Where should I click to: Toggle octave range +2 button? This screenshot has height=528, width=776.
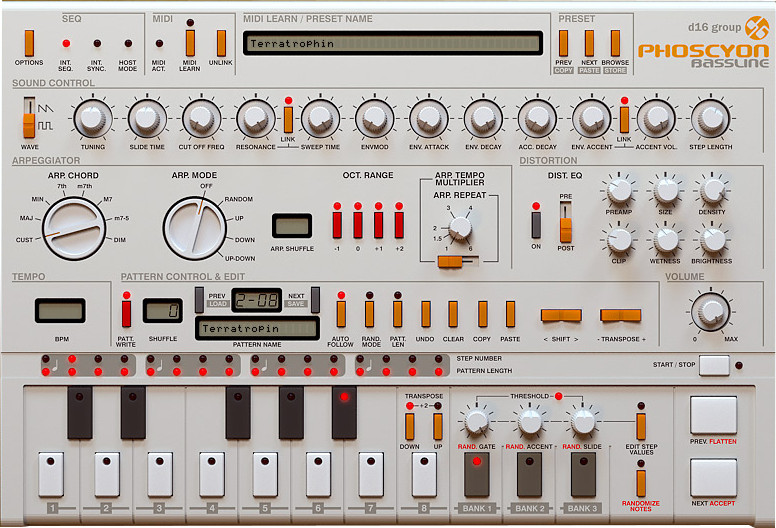point(399,225)
